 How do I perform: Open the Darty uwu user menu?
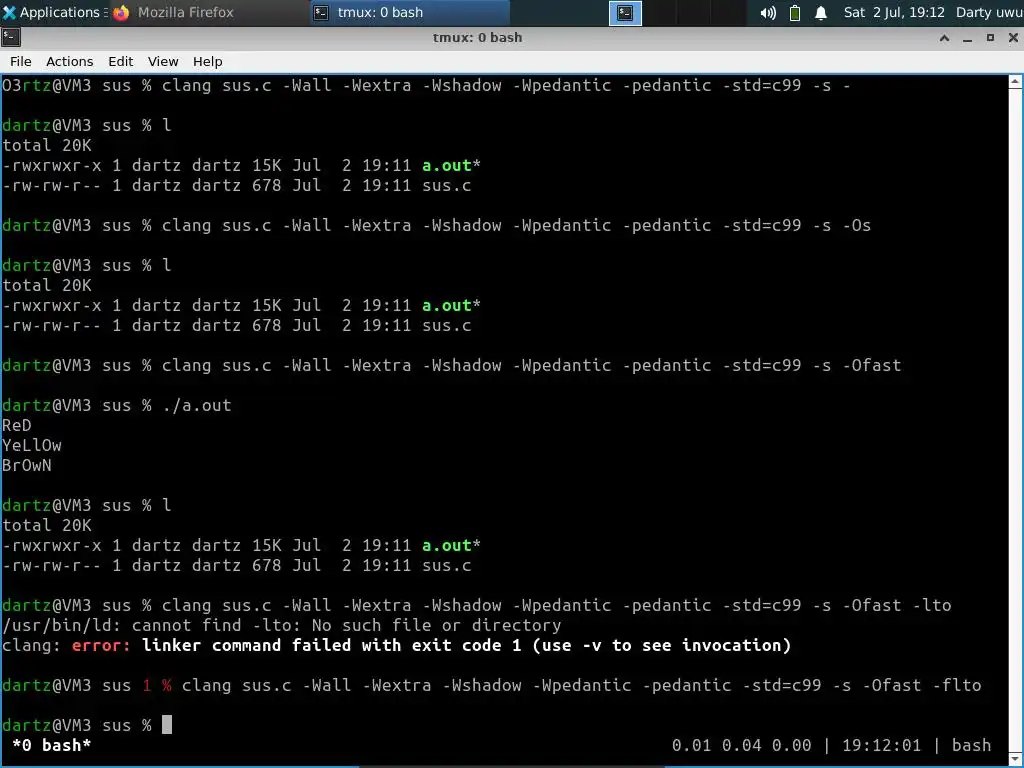[989, 12]
